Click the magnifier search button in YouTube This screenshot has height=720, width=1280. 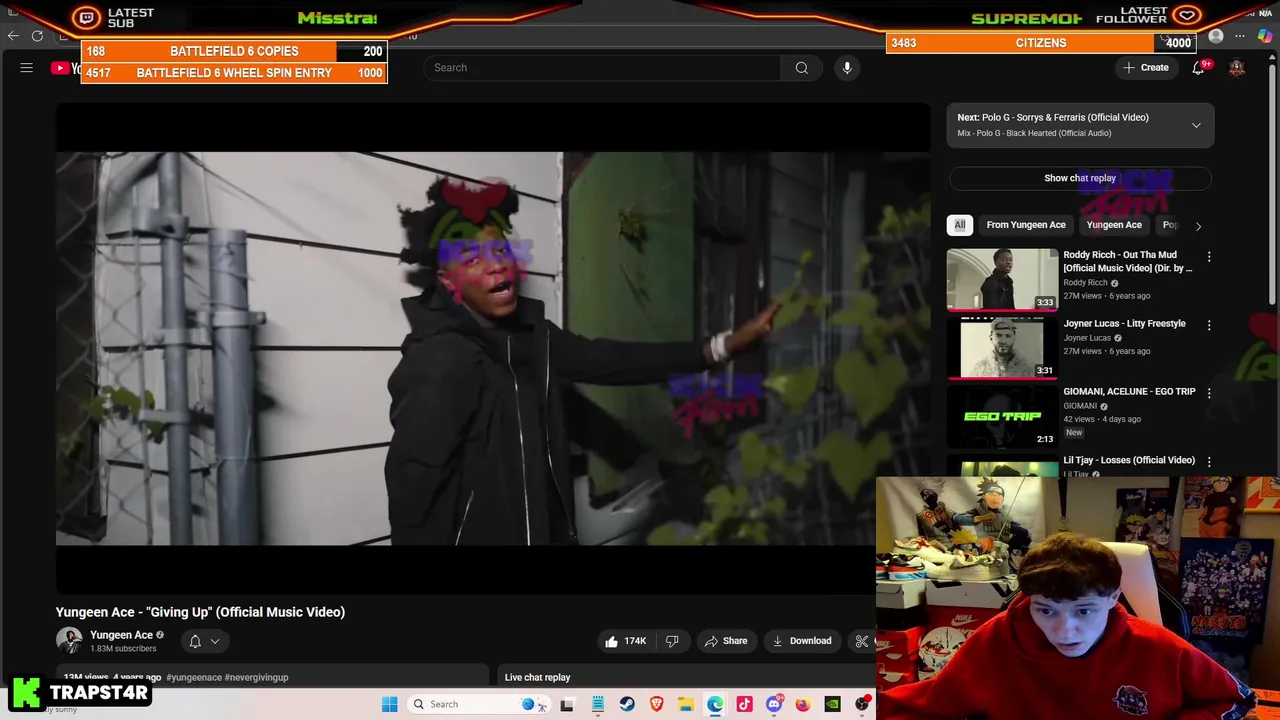click(802, 68)
